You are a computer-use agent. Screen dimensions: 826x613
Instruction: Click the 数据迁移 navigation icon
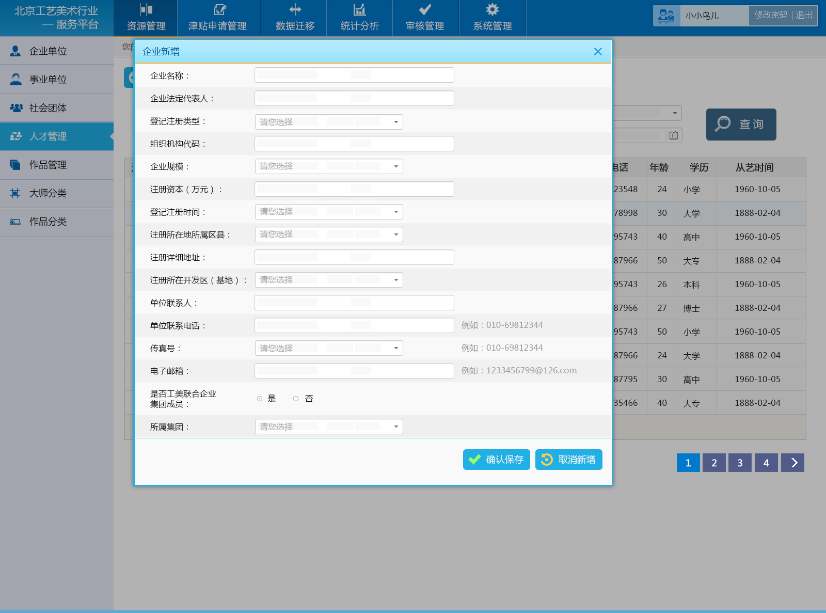pyautogui.click(x=295, y=10)
